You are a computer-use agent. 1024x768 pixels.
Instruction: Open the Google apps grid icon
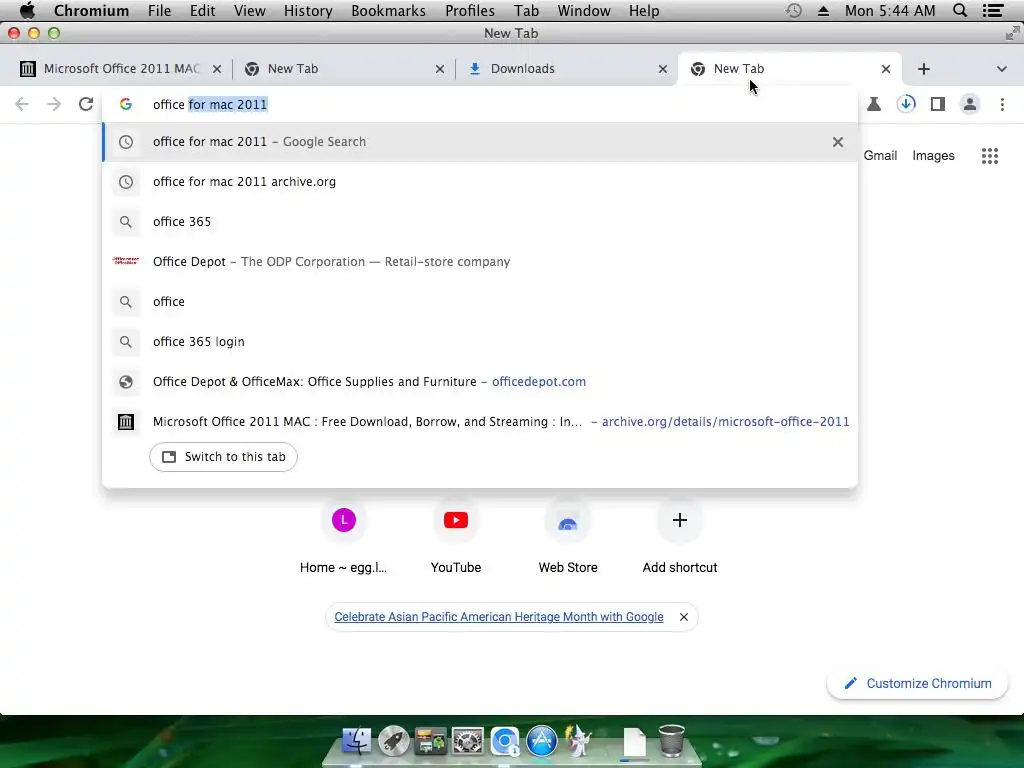(x=990, y=155)
